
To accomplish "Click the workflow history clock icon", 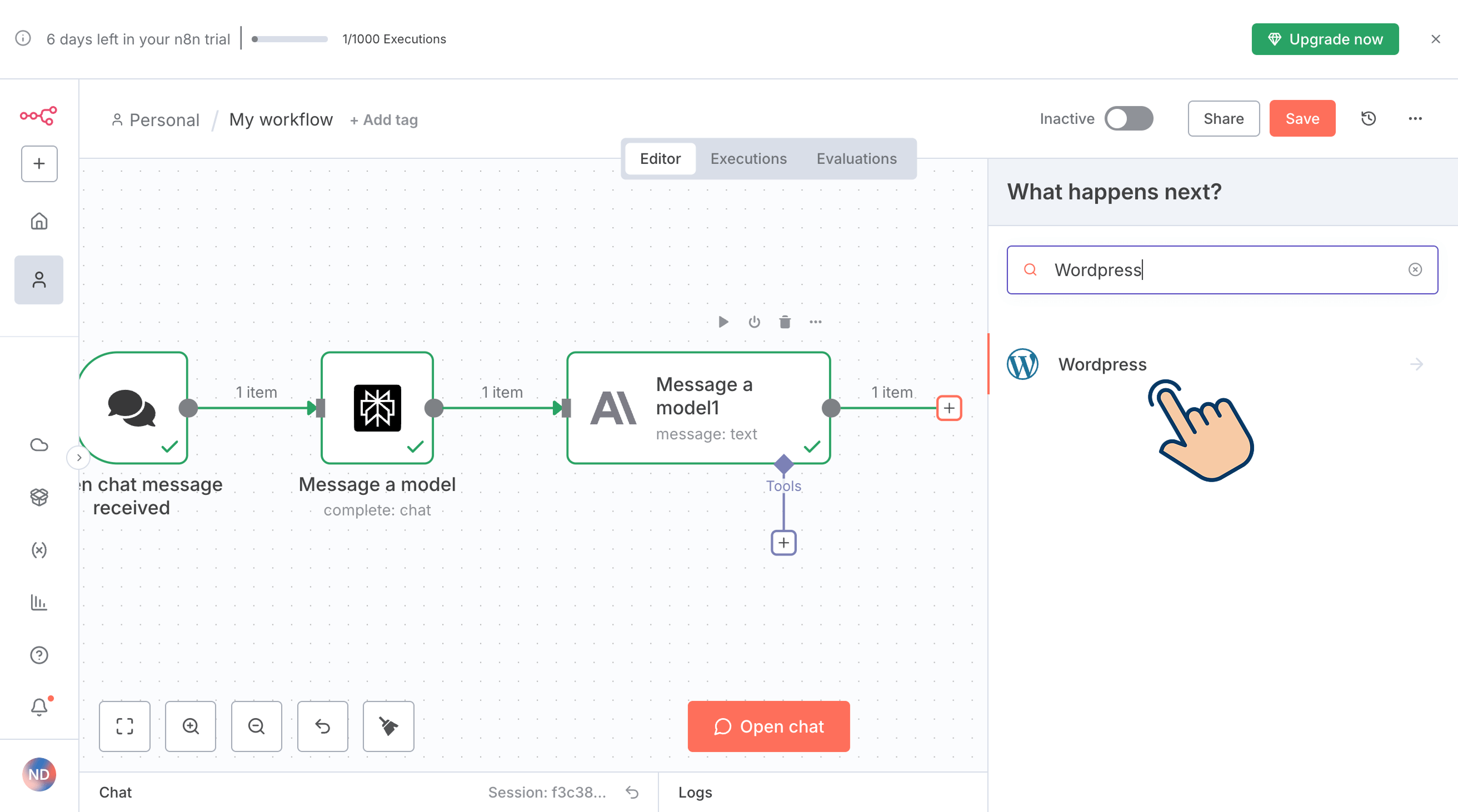I will coord(1368,118).
